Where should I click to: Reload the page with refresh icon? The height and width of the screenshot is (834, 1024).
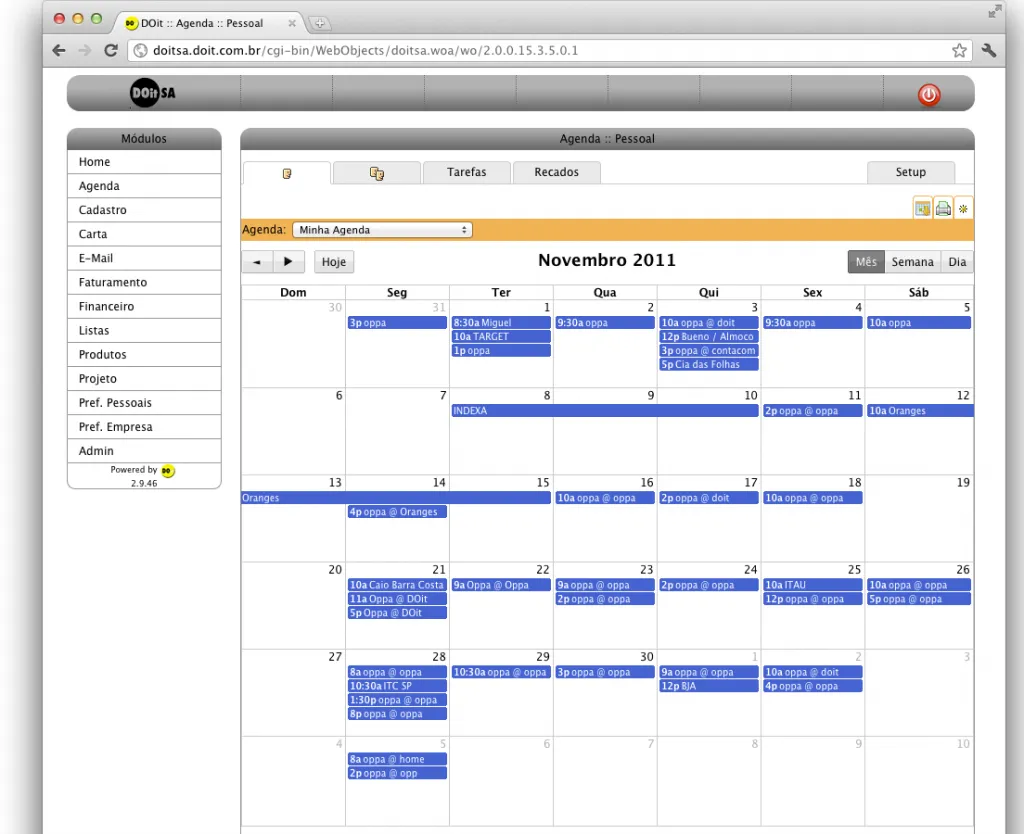[x=111, y=50]
